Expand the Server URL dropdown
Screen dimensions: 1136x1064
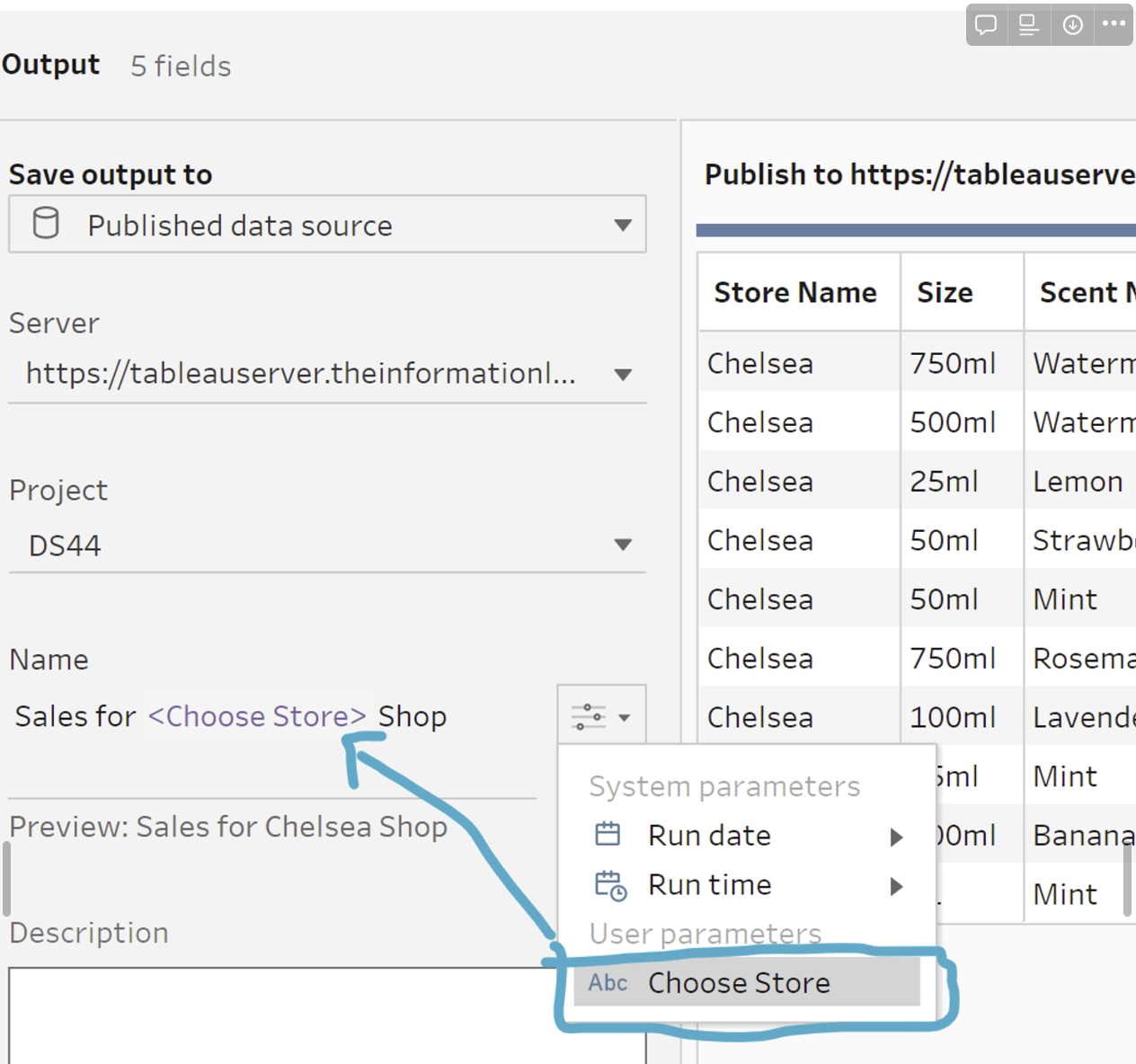[x=622, y=374]
